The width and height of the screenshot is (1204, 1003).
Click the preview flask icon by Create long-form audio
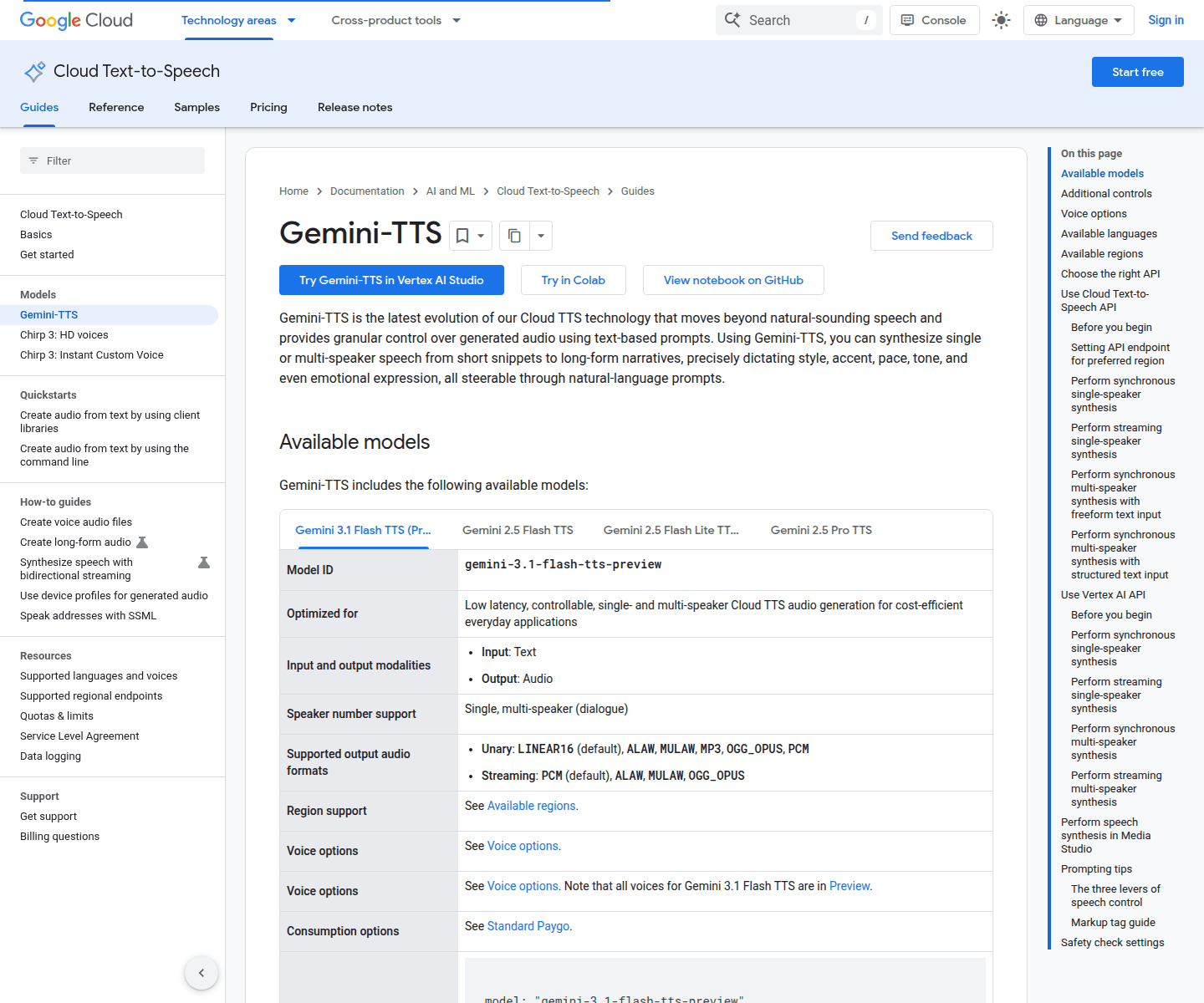[x=142, y=542]
